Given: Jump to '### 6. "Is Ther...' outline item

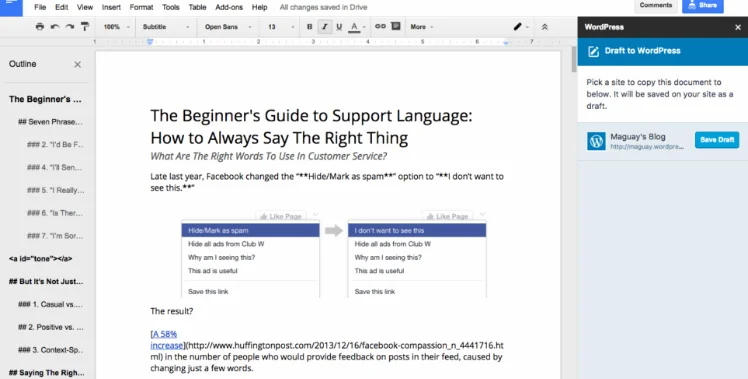Looking at the screenshot, I should pyautogui.click(x=55, y=213).
